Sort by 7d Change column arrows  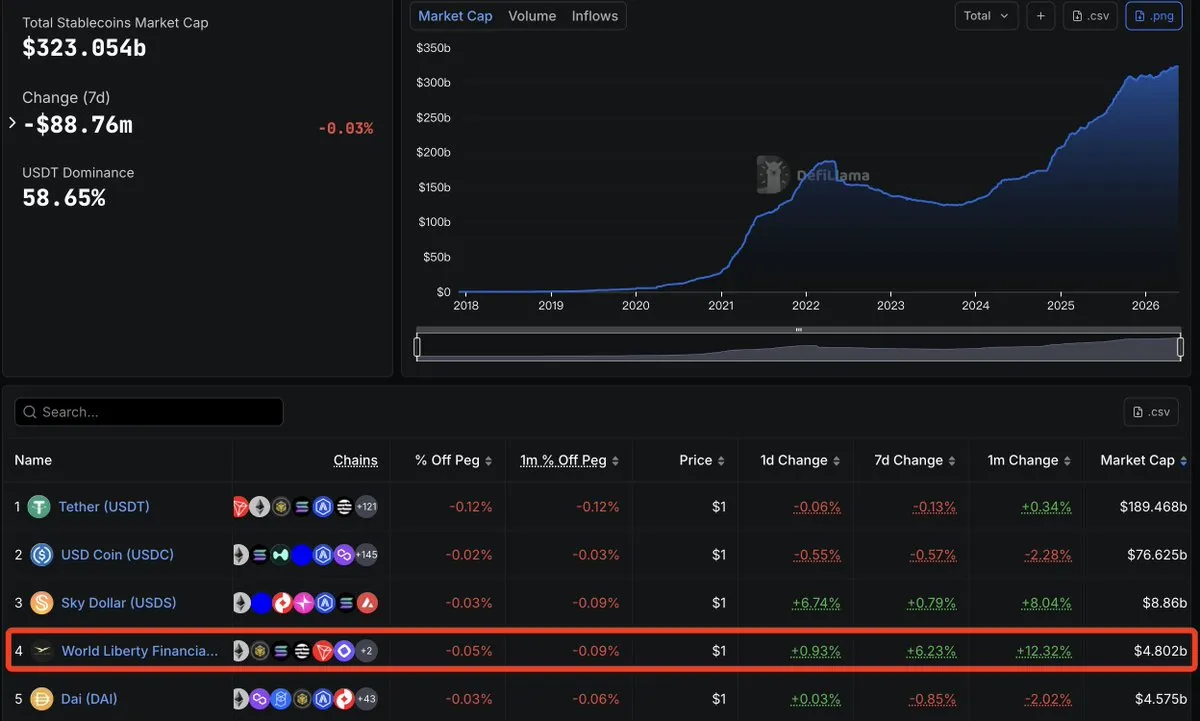click(x=952, y=461)
